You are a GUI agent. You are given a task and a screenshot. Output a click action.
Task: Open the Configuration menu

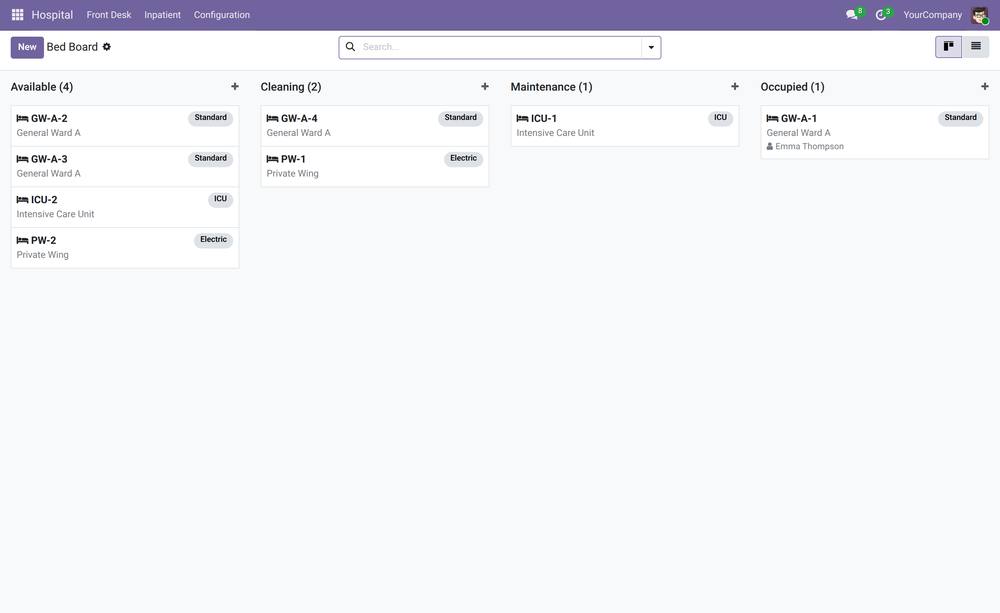tap(222, 15)
